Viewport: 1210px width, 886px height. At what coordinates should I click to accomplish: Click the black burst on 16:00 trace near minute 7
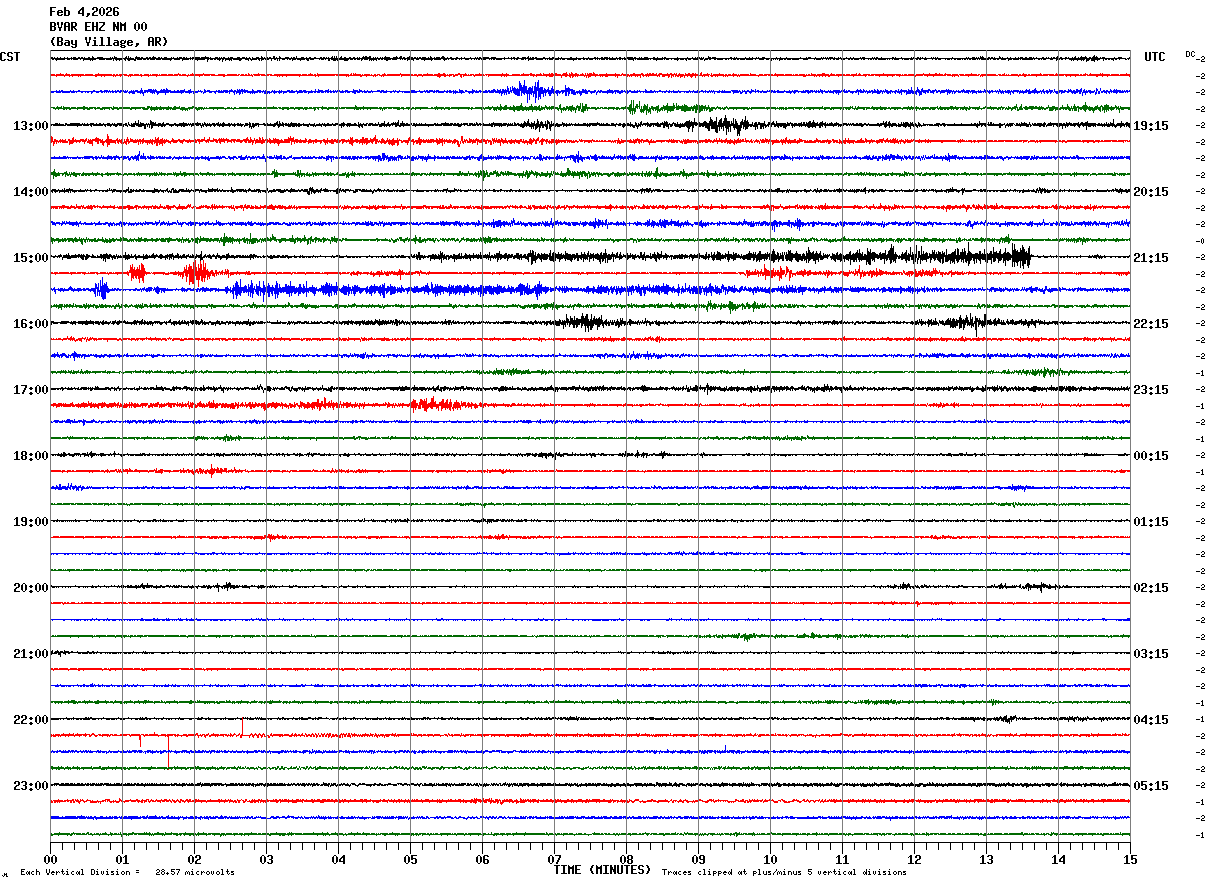(x=588, y=322)
